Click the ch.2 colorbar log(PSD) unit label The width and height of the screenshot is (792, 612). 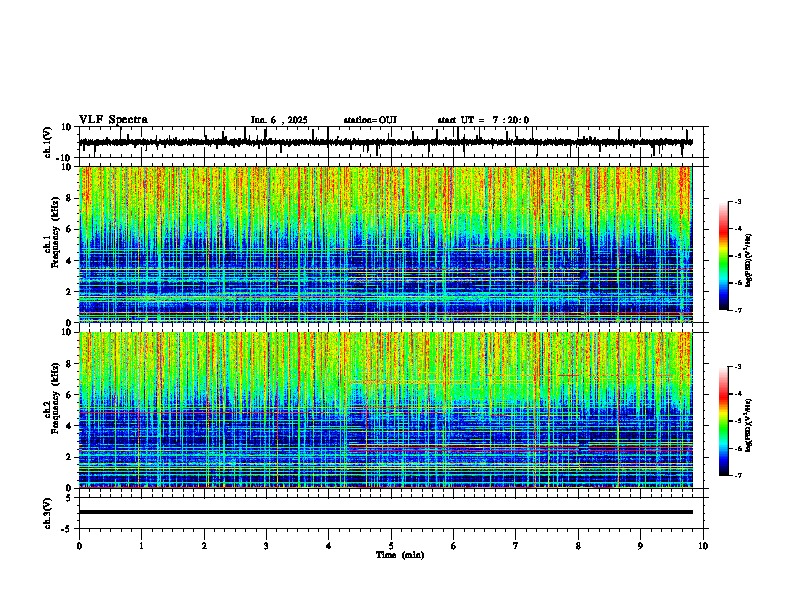749,426
